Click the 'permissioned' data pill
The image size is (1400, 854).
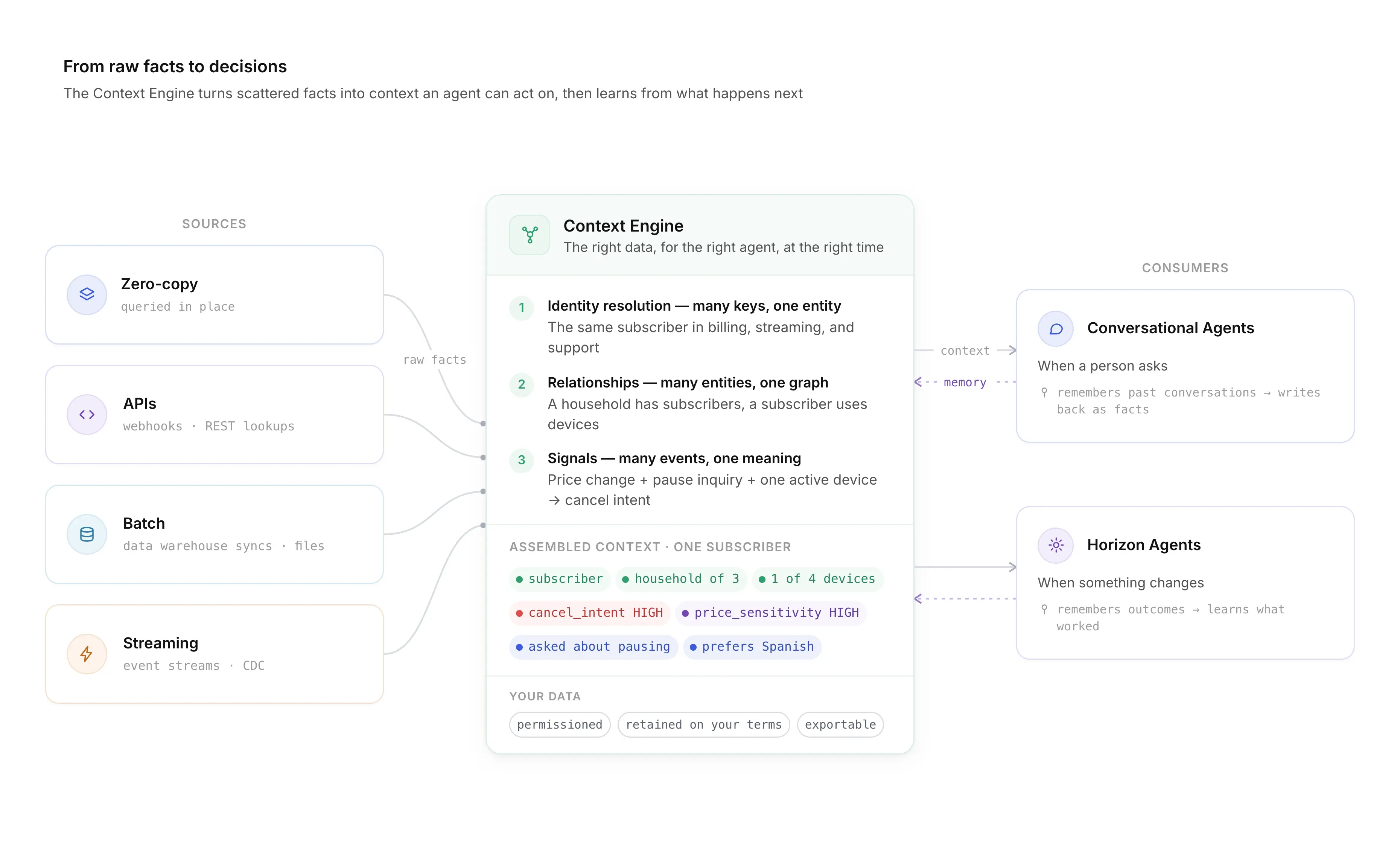[560, 724]
